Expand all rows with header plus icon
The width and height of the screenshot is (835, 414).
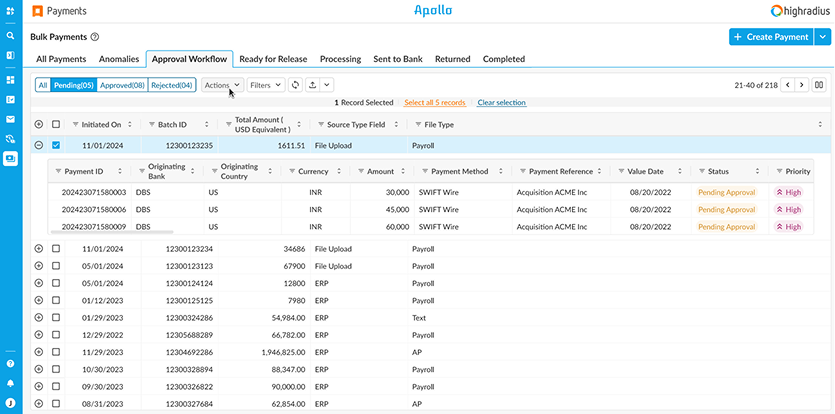(38, 124)
